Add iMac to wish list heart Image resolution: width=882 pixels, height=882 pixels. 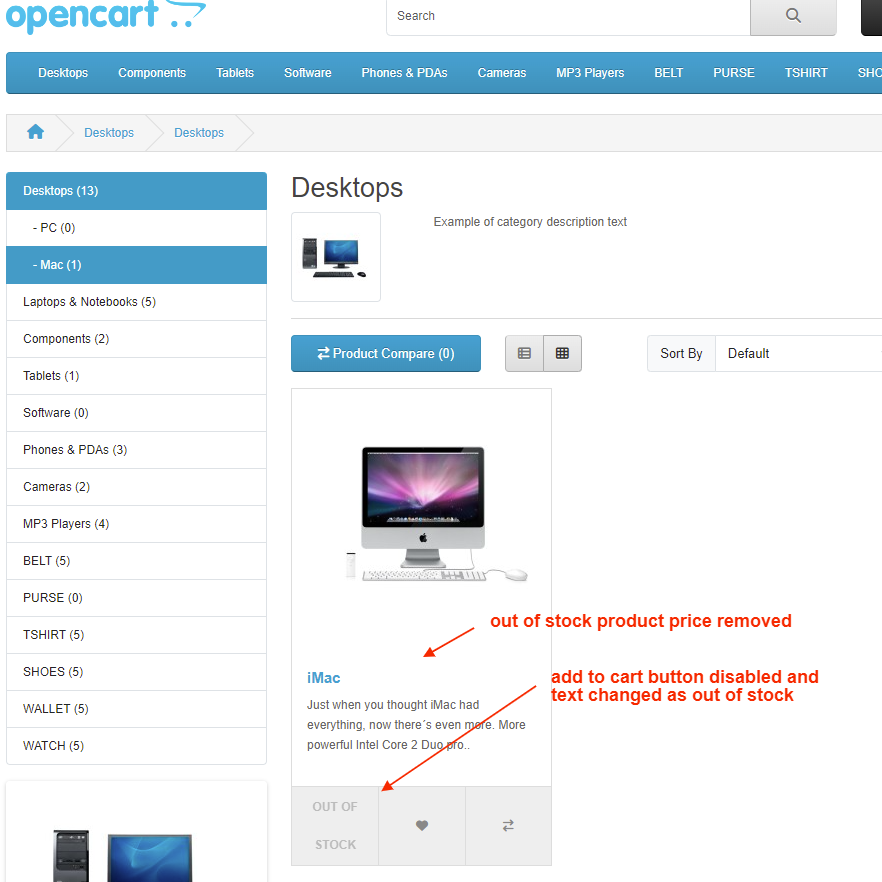(422, 825)
